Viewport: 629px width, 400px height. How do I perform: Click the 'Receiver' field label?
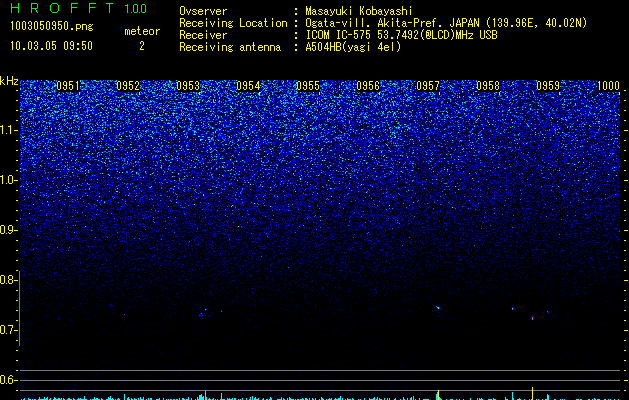[203, 35]
